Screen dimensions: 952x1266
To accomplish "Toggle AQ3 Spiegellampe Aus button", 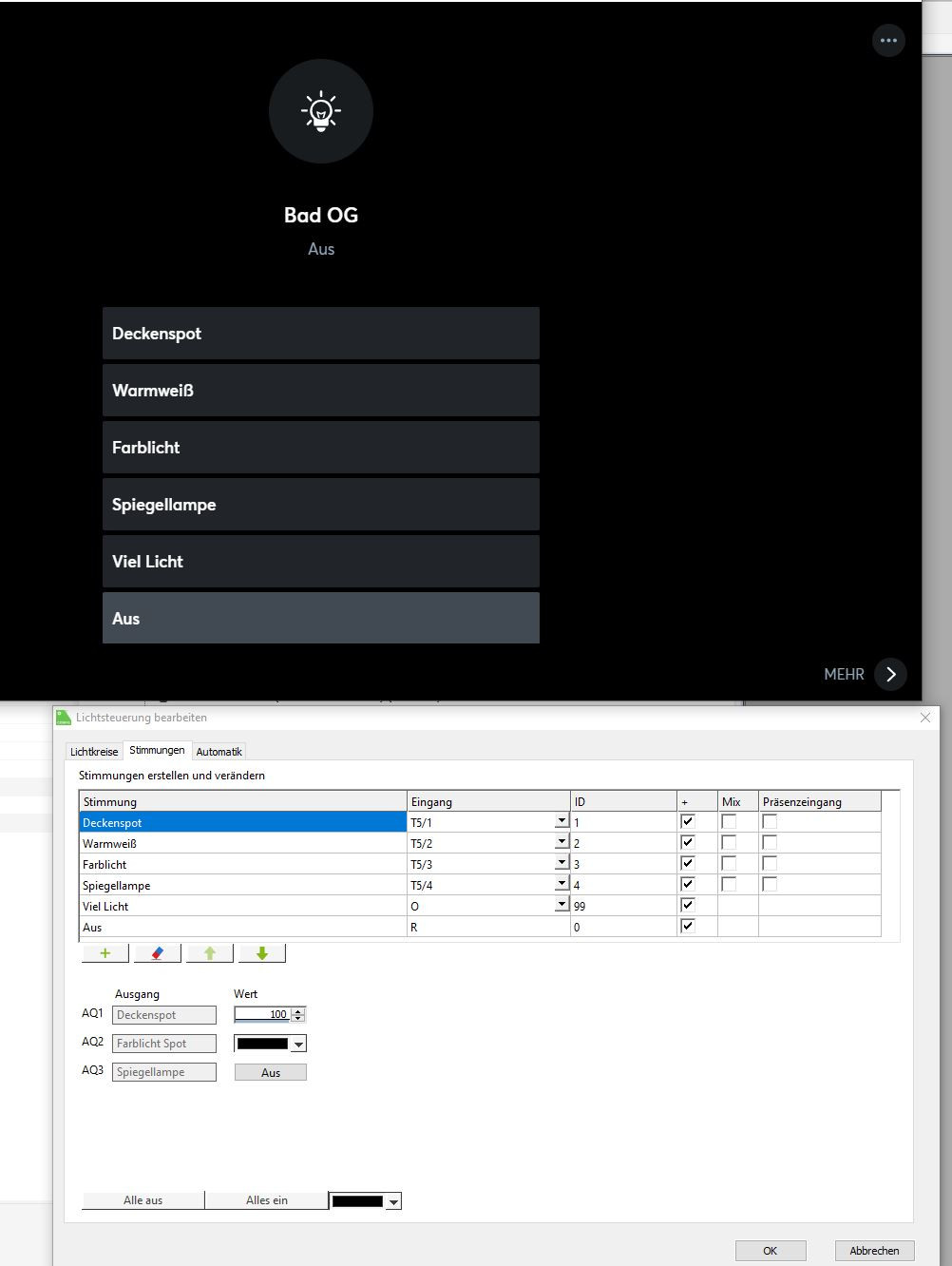I will (271, 1072).
